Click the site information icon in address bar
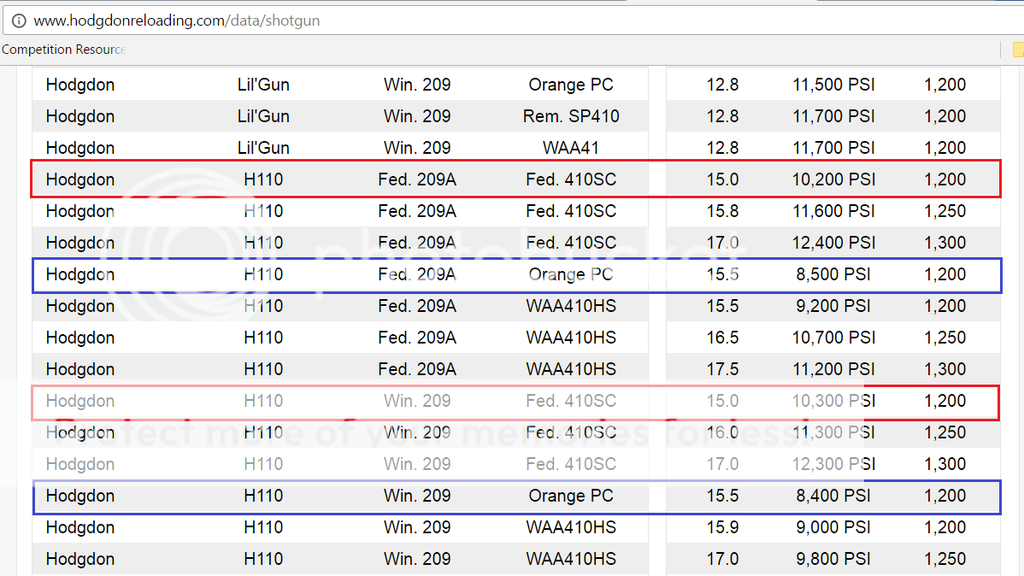The image size is (1024, 576). point(18,19)
